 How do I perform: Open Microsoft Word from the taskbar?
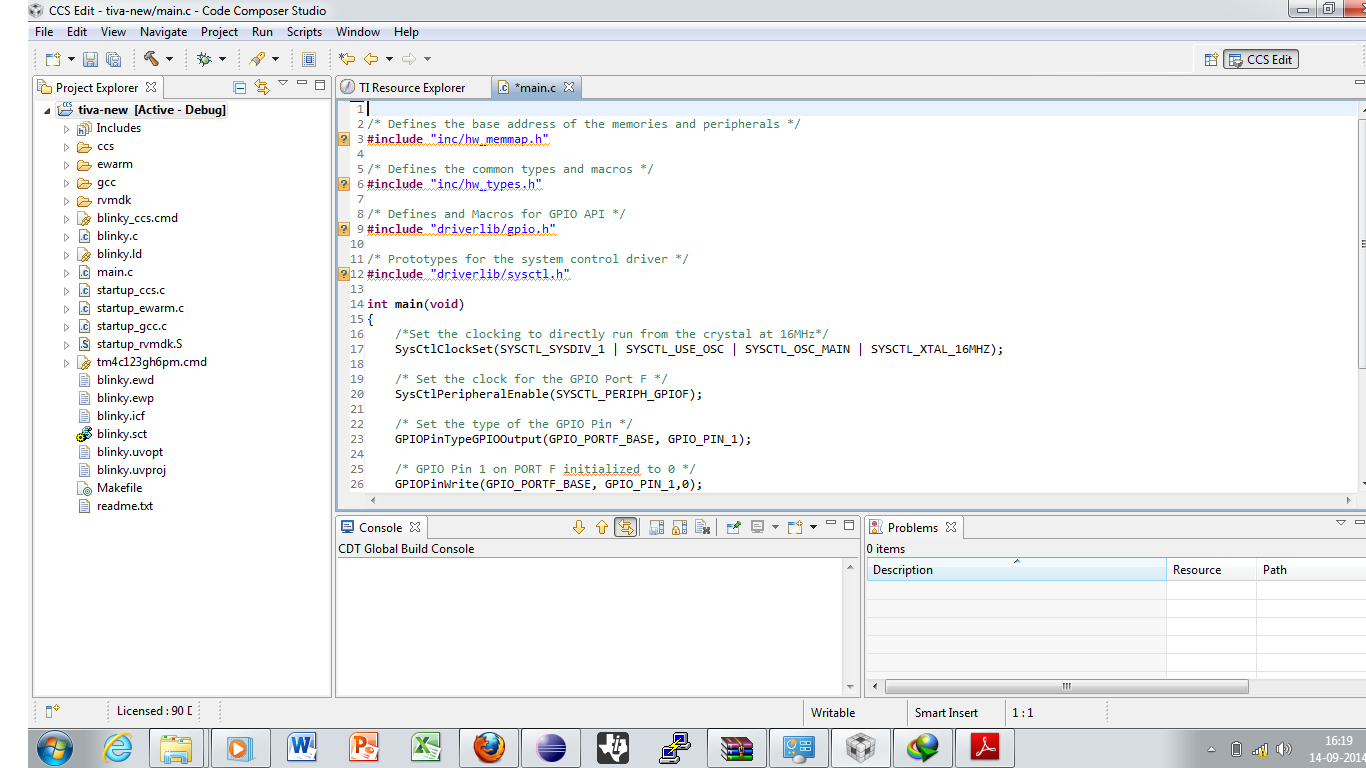pos(301,748)
